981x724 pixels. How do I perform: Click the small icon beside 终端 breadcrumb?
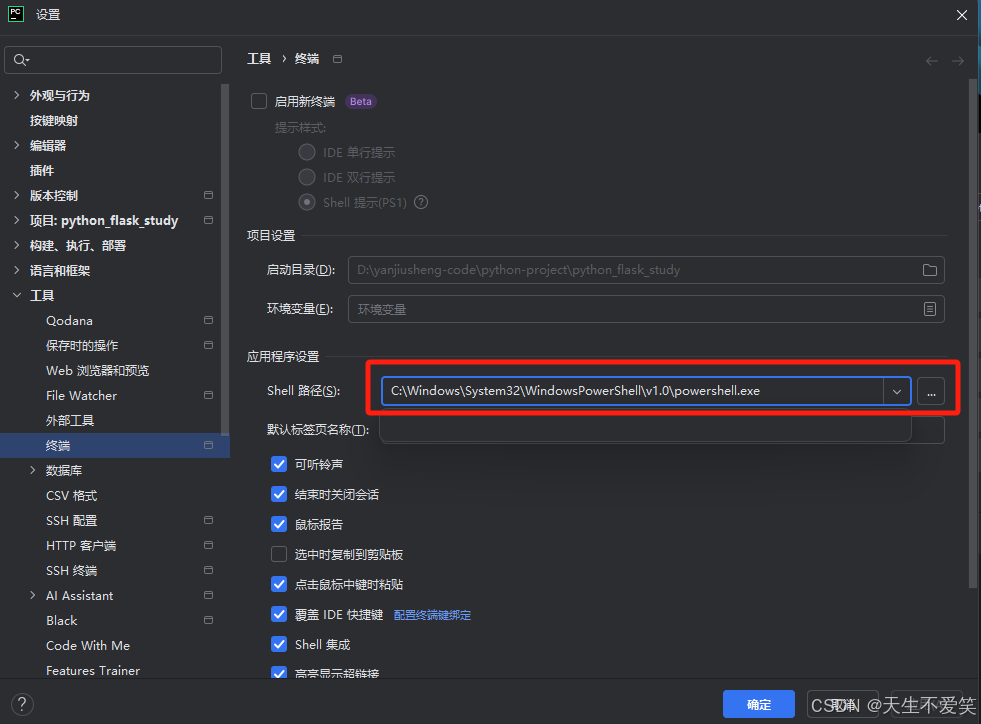(337, 58)
